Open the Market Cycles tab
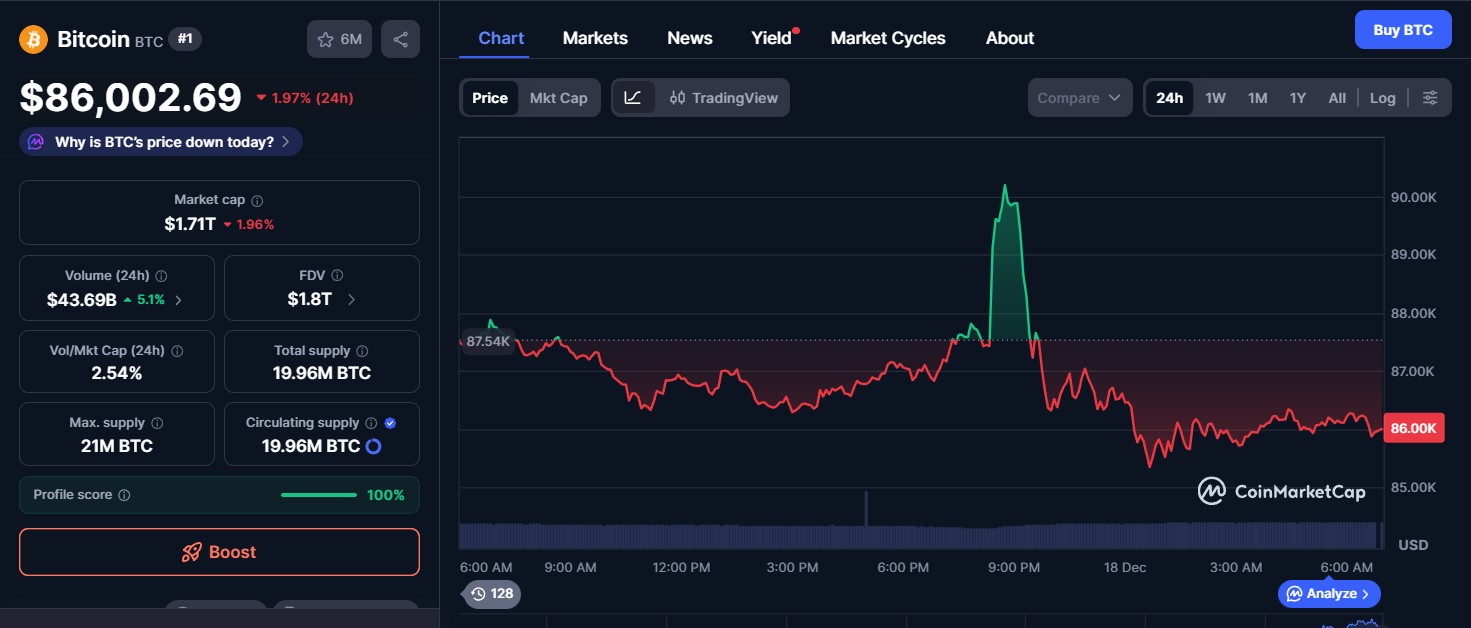 tap(888, 38)
